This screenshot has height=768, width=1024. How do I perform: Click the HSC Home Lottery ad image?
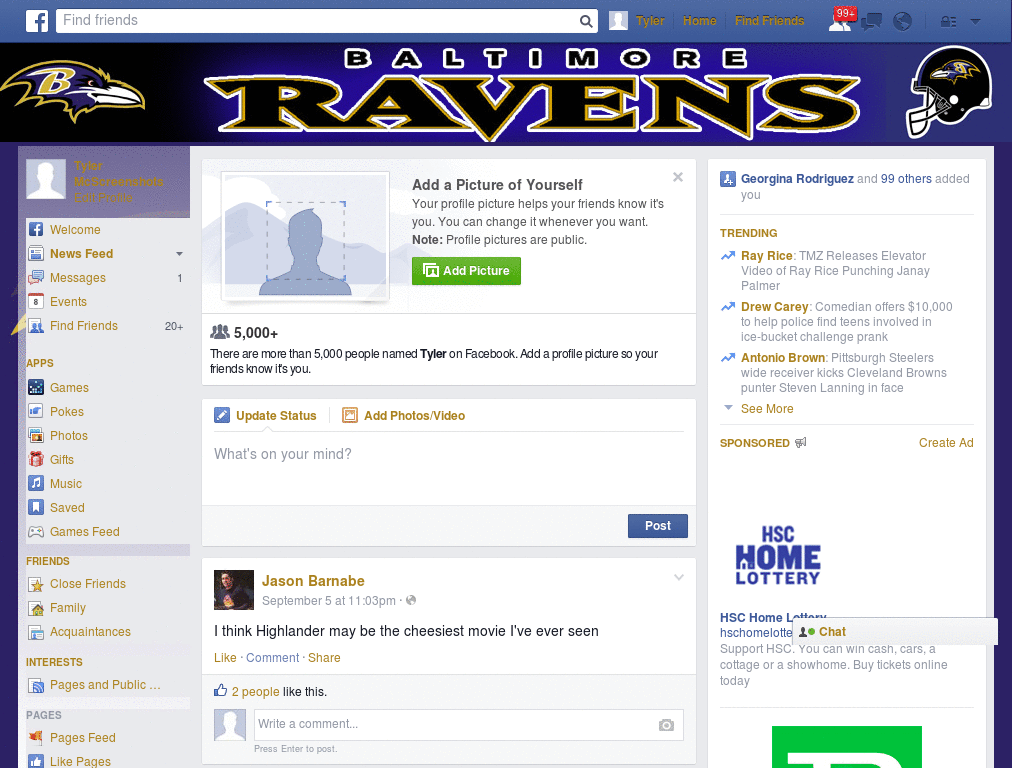pyautogui.click(x=778, y=555)
